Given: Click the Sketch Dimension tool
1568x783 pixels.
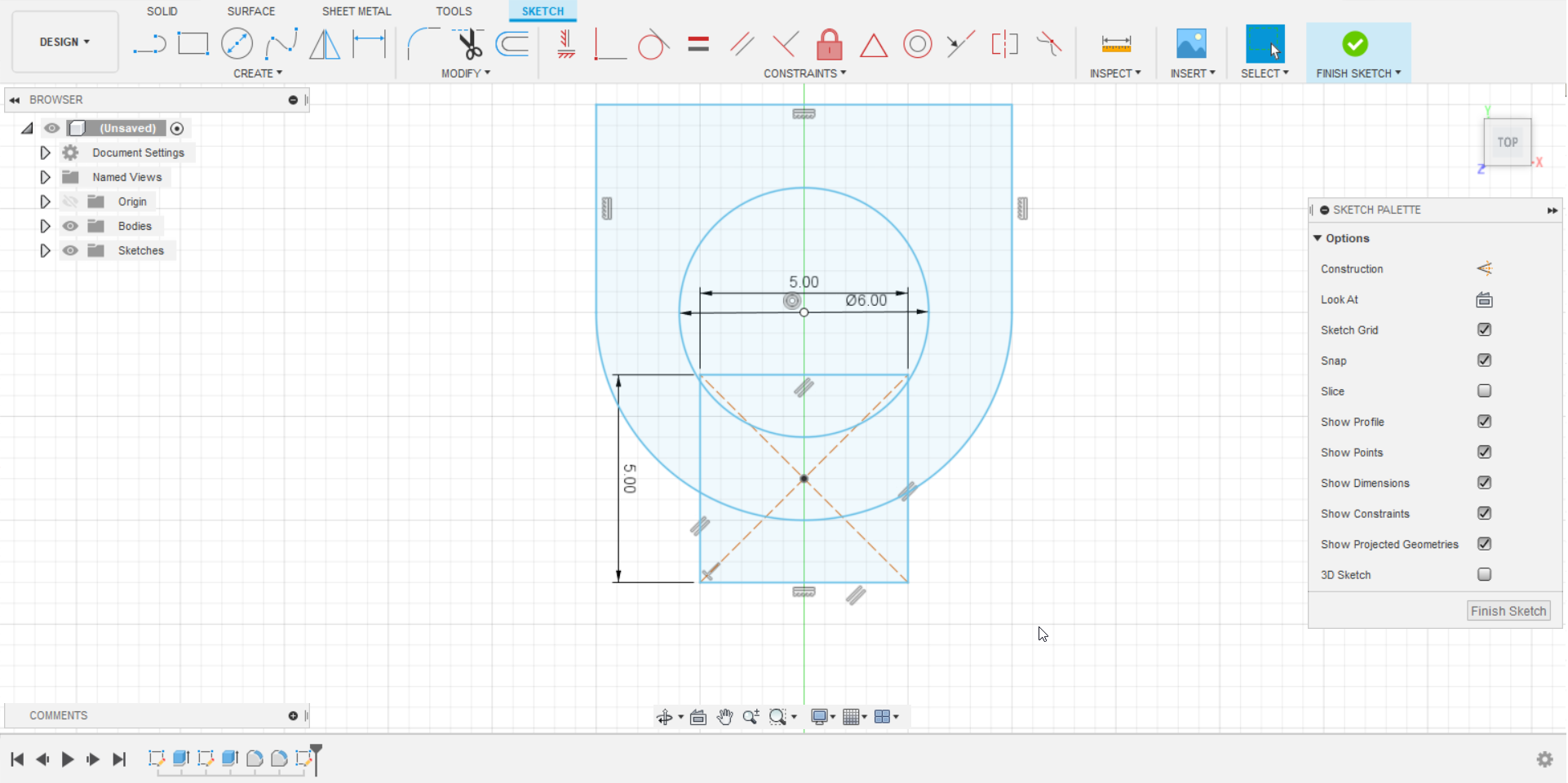Looking at the screenshot, I should (369, 44).
